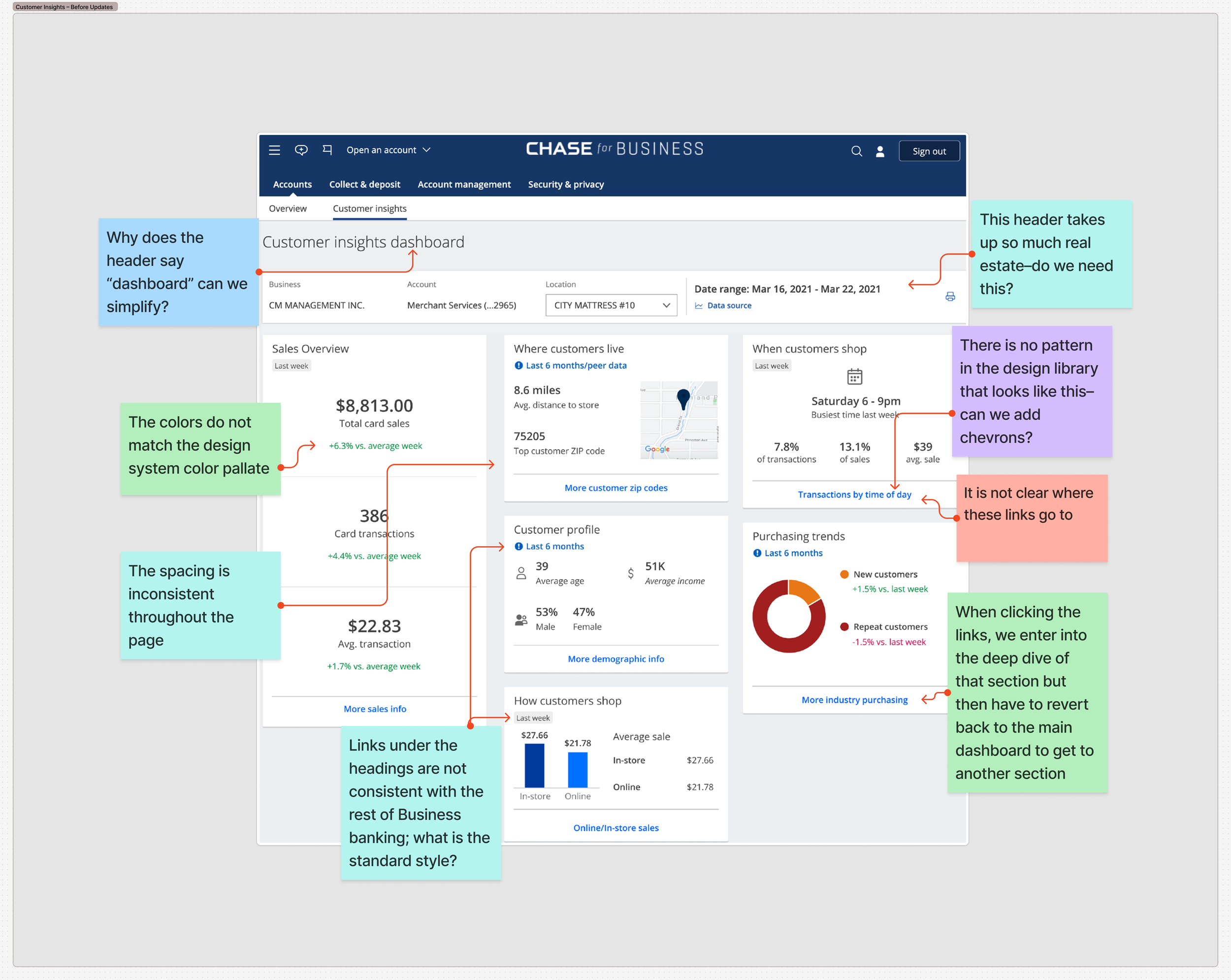Image resolution: width=1231 pixels, height=980 pixels.
Task: Click the chat bubble icon in header
Action: pyautogui.click(x=301, y=150)
